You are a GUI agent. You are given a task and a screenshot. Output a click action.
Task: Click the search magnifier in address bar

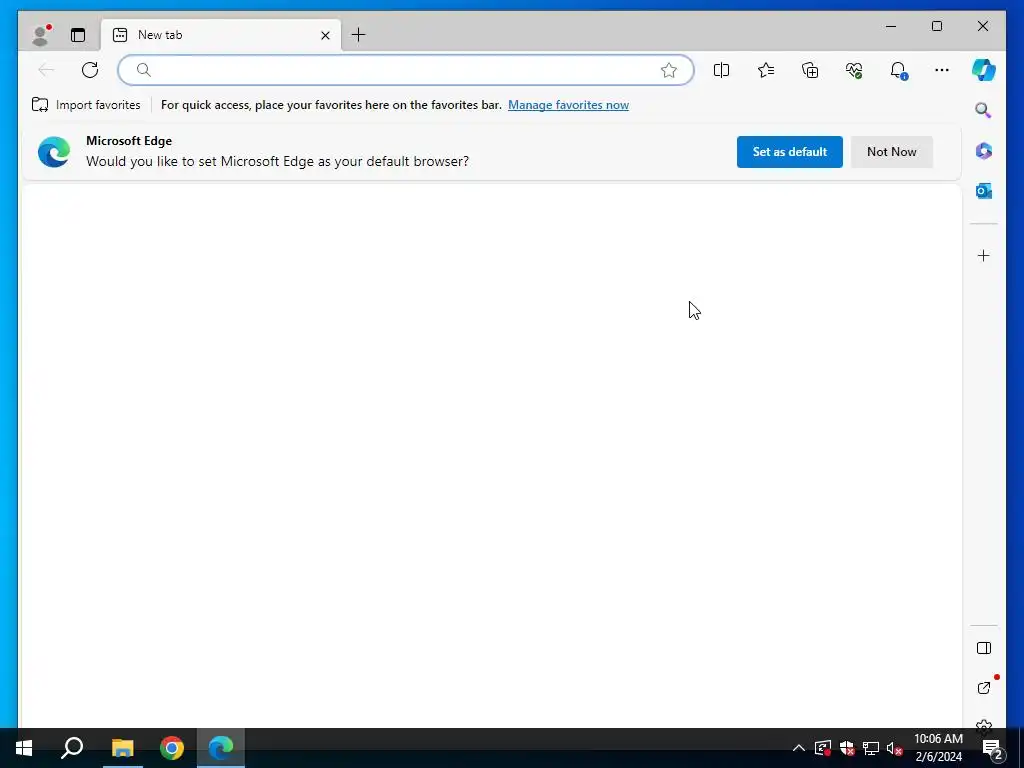pos(144,70)
